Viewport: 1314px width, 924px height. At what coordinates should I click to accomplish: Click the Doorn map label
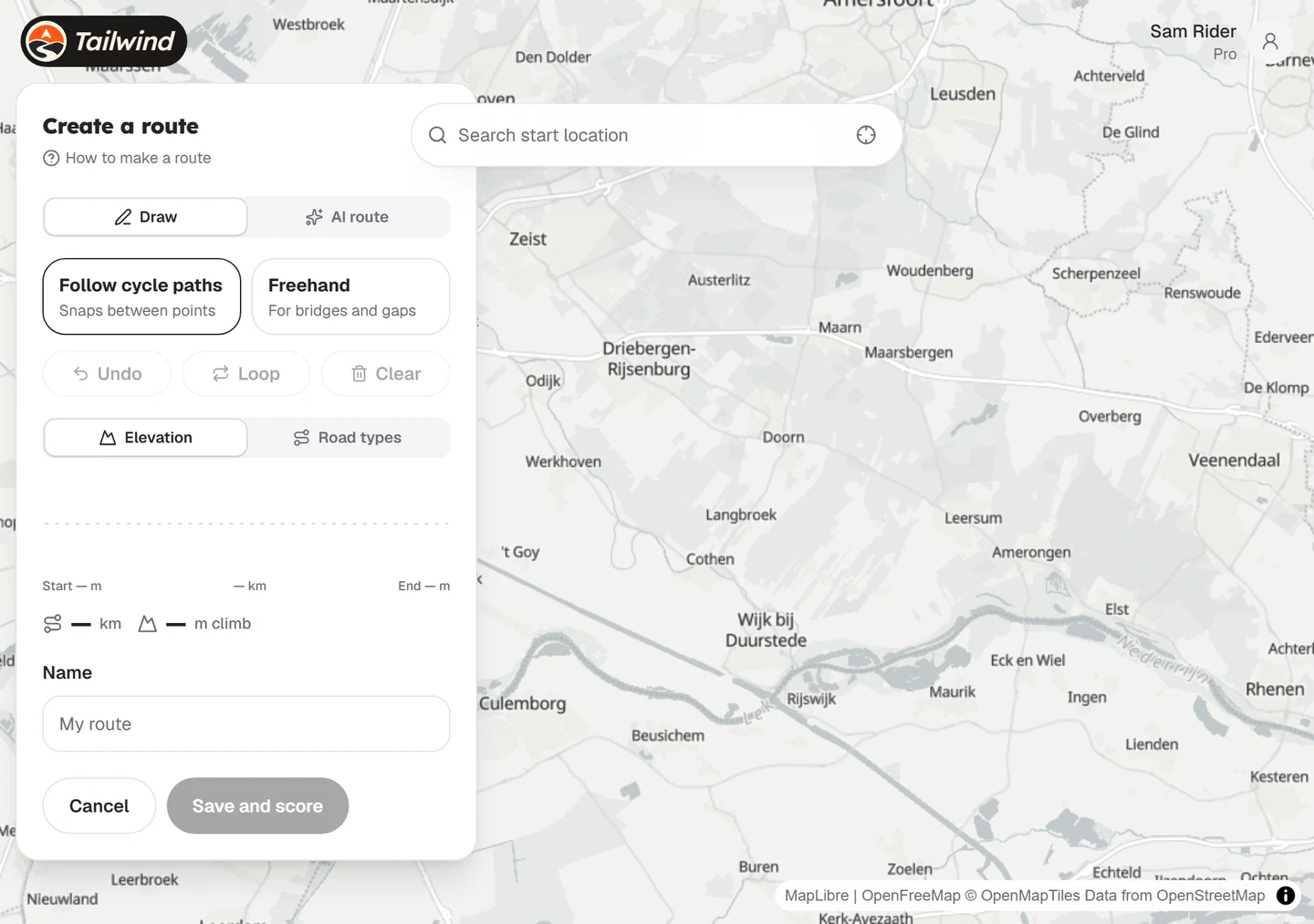(x=783, y=437)
